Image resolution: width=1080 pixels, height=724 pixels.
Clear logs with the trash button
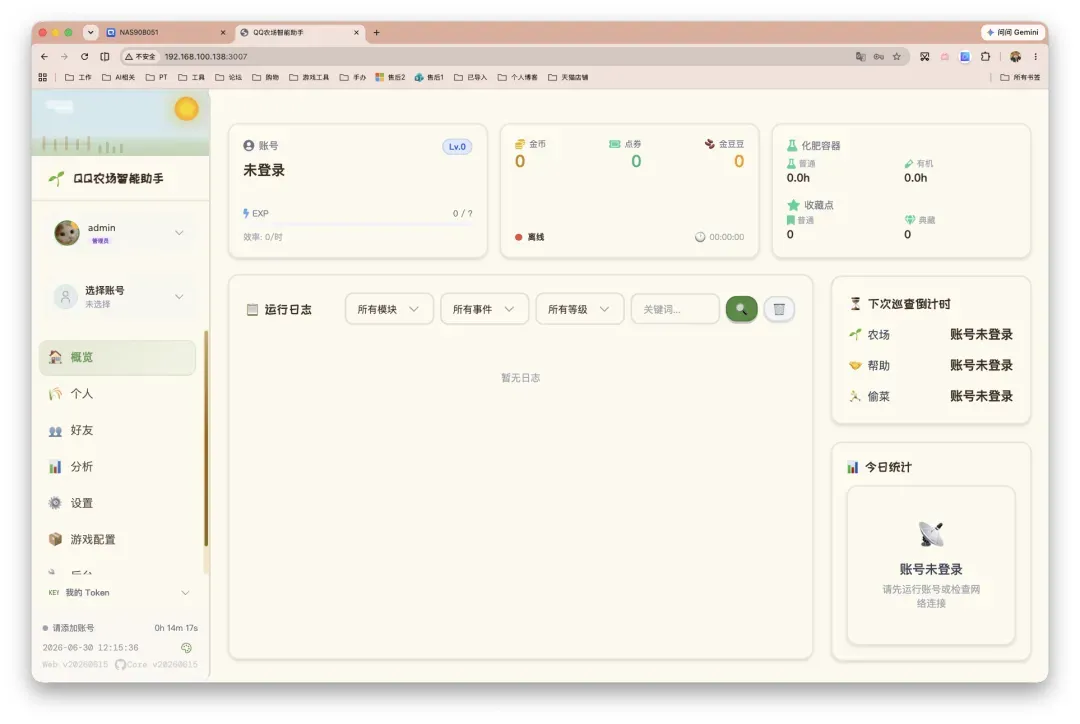pyautogui.click(x=779, y=309)
